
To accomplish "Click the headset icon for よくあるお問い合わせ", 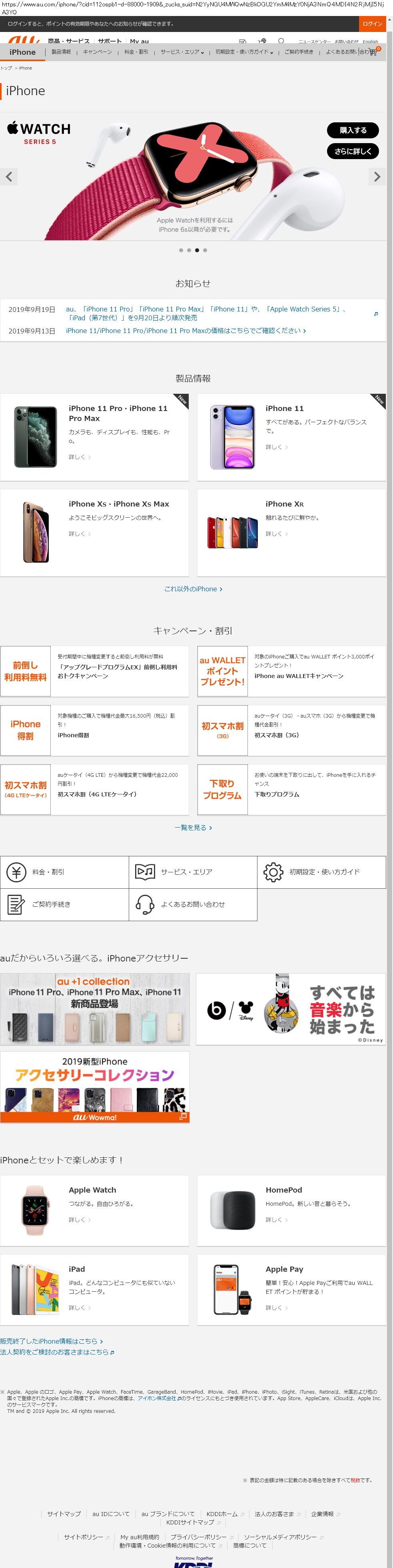I will pyautogui.click(x=145, y=904).
